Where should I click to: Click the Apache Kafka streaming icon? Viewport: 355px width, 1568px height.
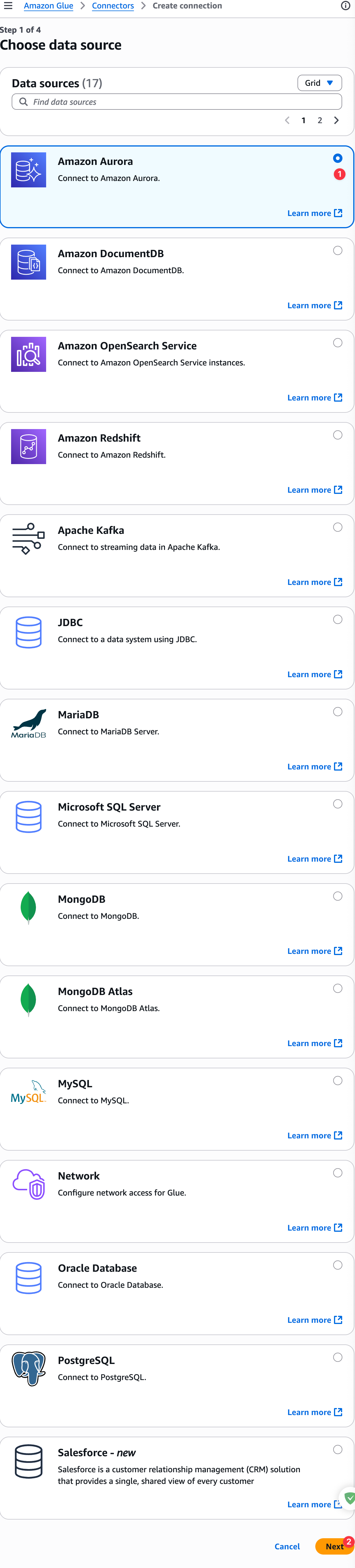29,539
